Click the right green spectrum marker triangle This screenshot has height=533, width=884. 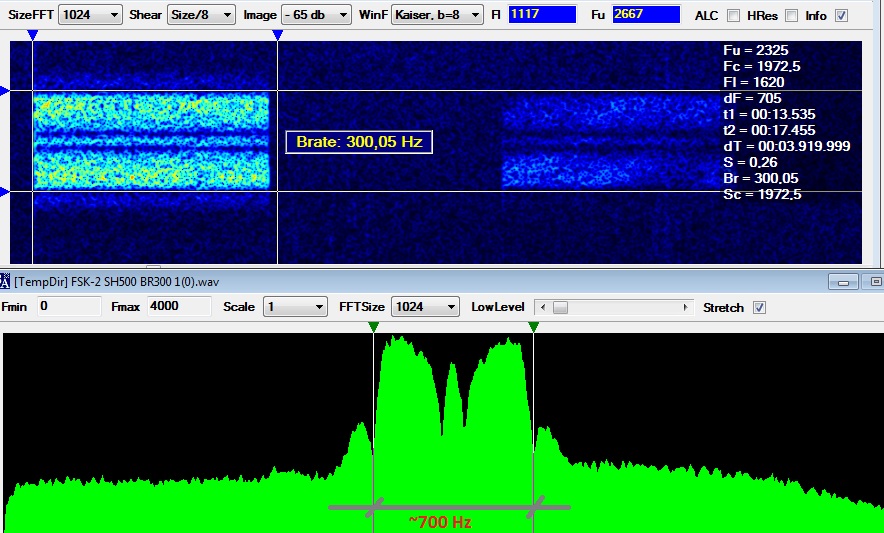click(533, 327)
